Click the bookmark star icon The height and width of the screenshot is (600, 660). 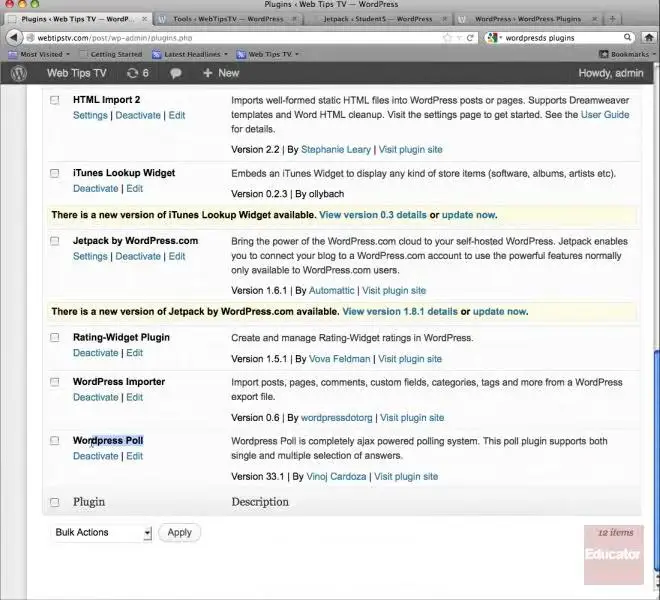point(447,38)
